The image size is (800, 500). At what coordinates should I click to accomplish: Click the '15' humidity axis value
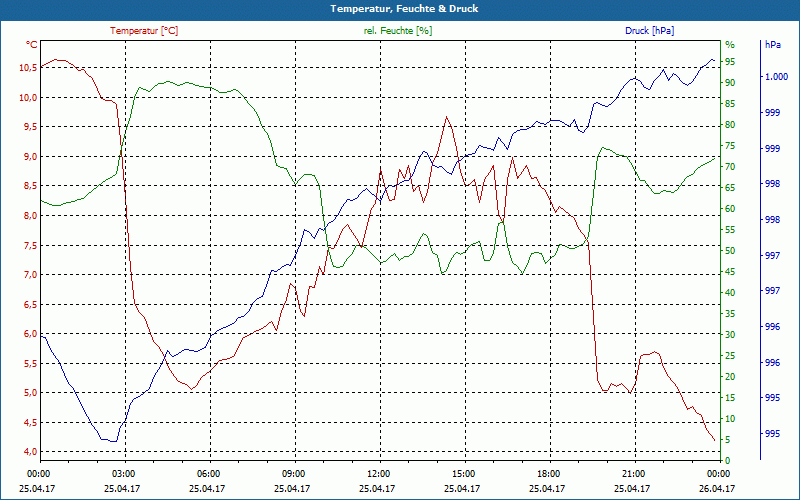click(730, 398)
